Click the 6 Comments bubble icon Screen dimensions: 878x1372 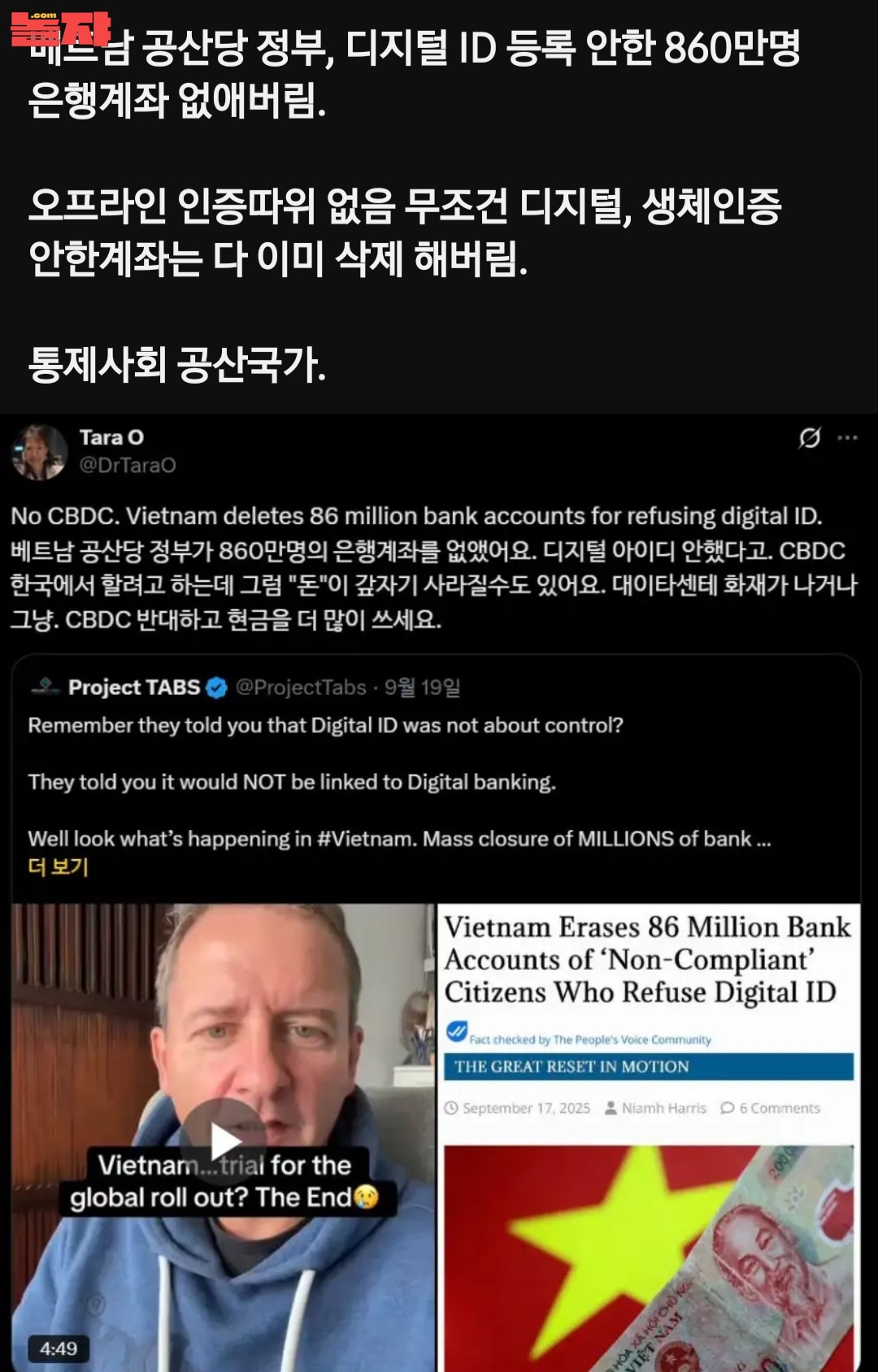tap(728, 1108)
